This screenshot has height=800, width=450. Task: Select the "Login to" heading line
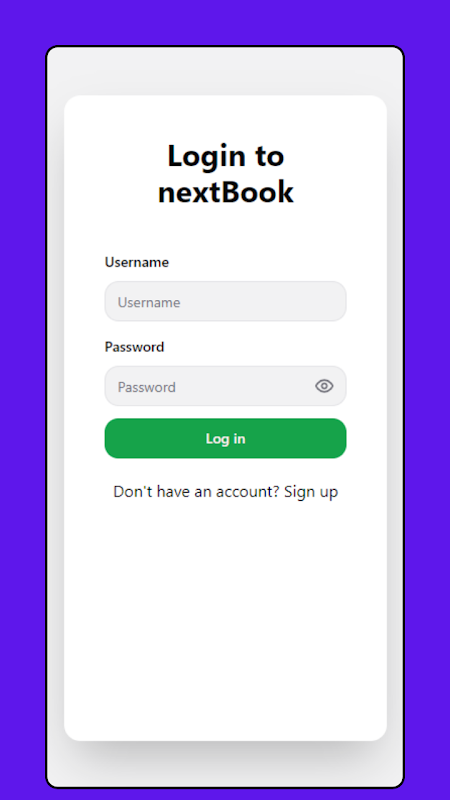click(x=226, y=156)
